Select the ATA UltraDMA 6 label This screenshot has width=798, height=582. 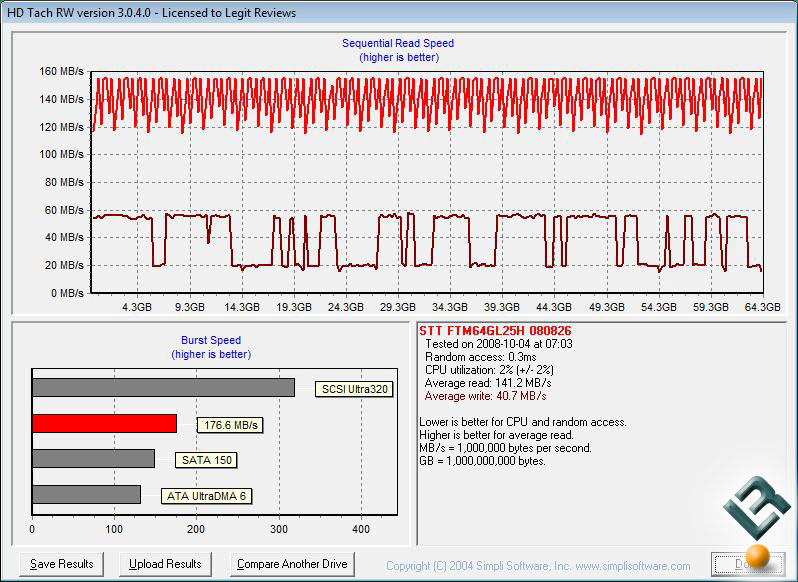tap(205, 496)
